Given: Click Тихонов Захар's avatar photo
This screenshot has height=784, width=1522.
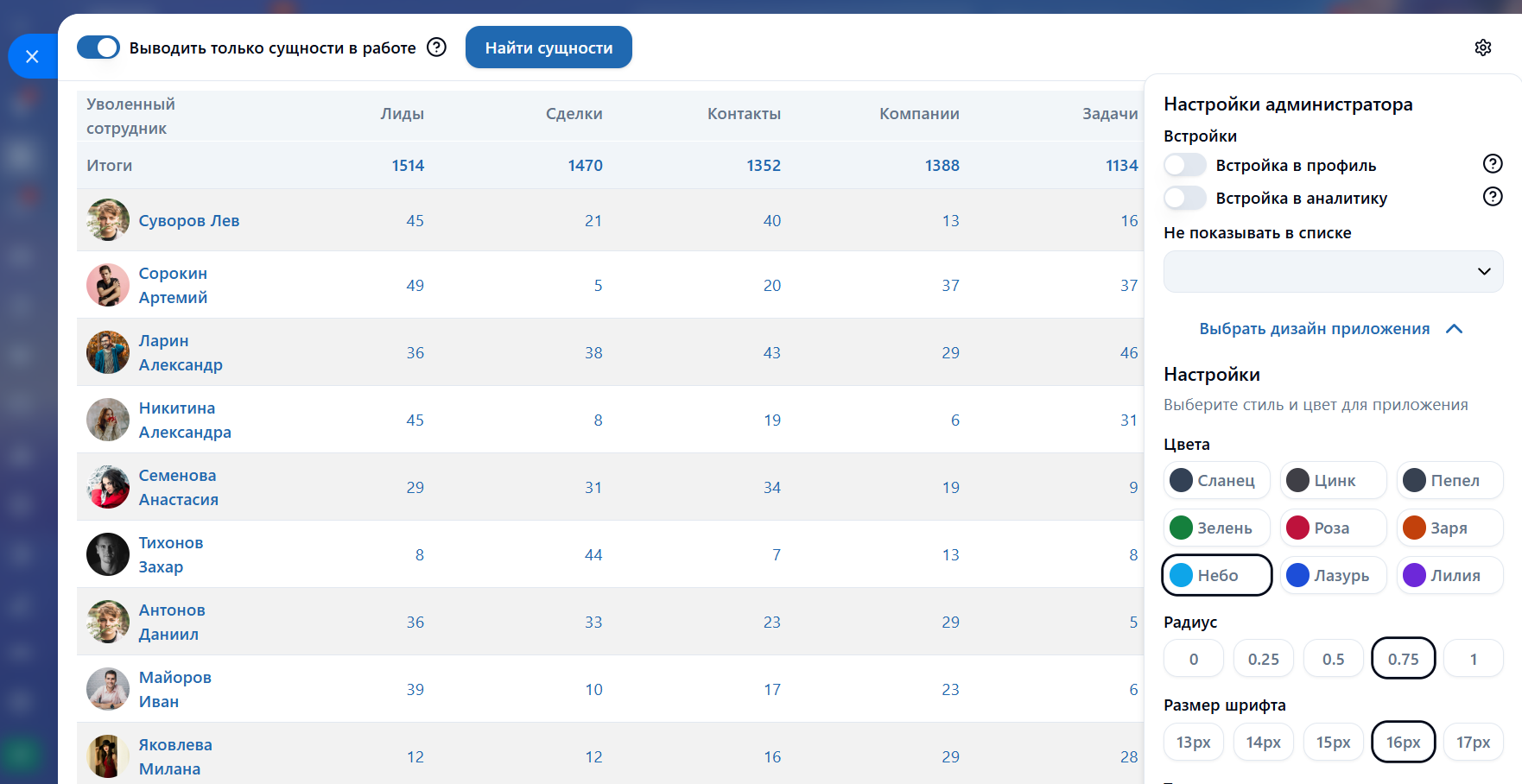Looking at the screenshot, I should (x=108, y=554).
